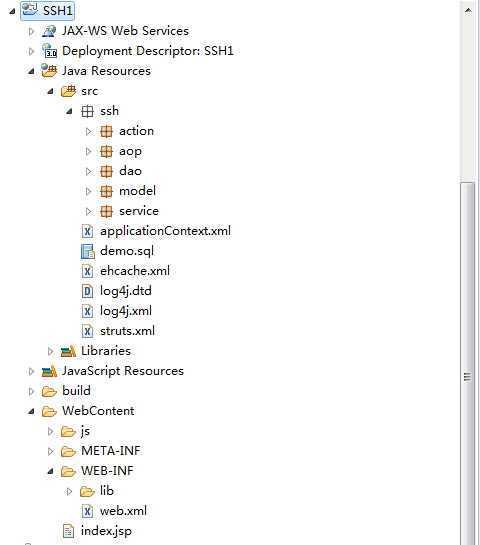Click the log4j.dtd file icon
Viewport: 480px width, 545px height.
87,291
